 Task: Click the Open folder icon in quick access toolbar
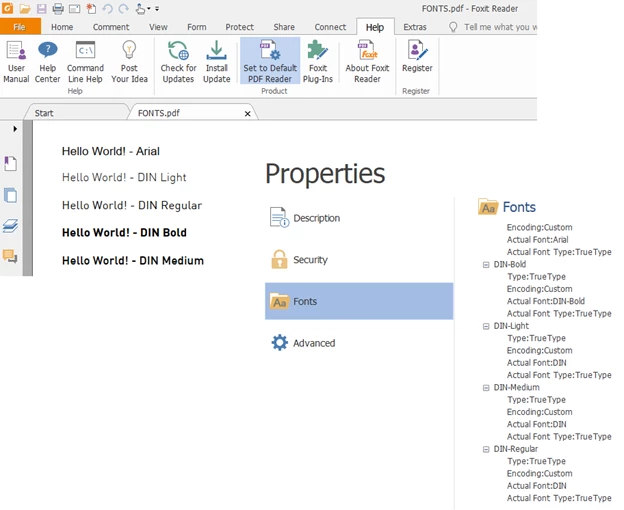coord(25,8)
